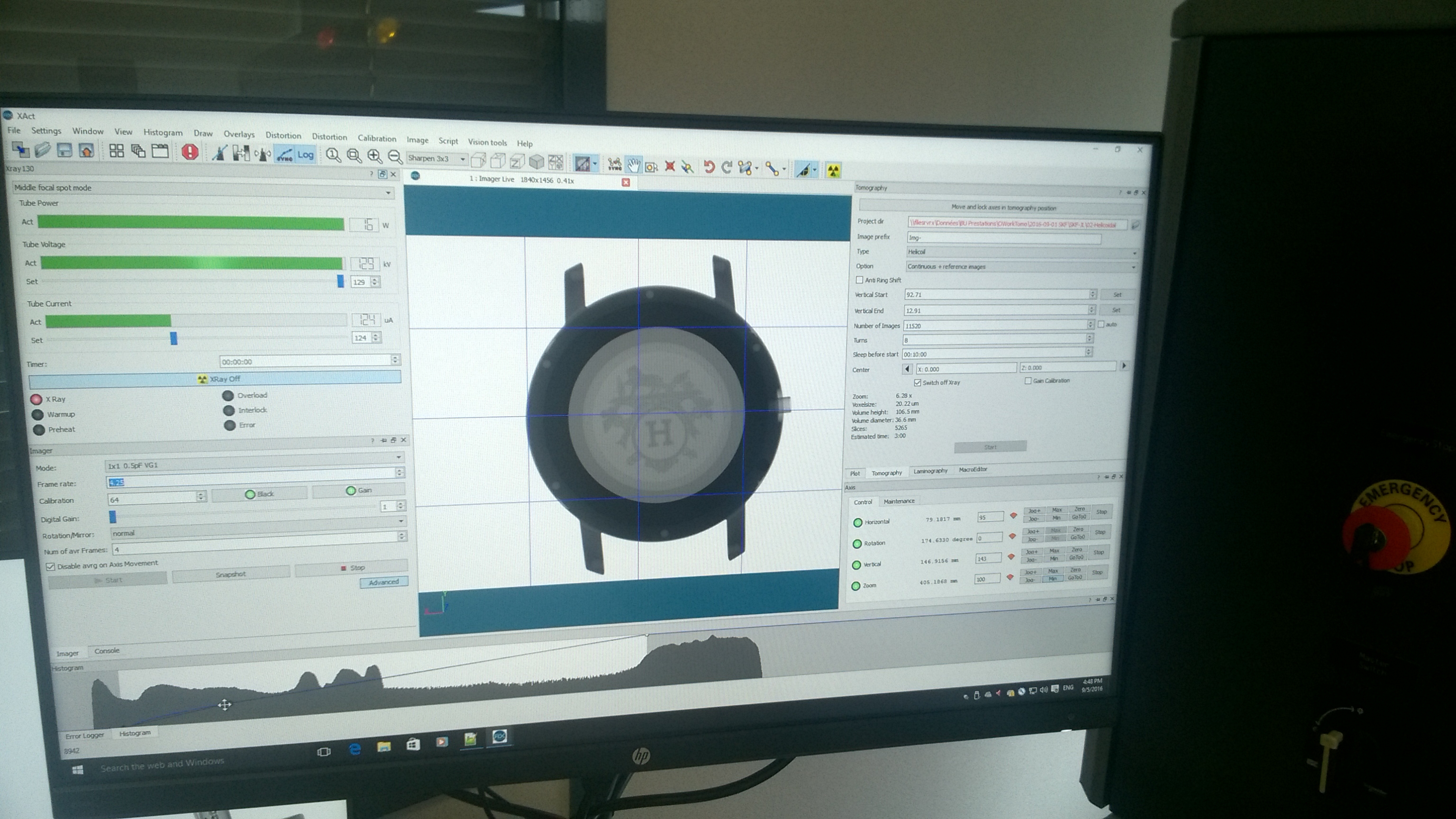Click the red error alert icon

point(190,152)
